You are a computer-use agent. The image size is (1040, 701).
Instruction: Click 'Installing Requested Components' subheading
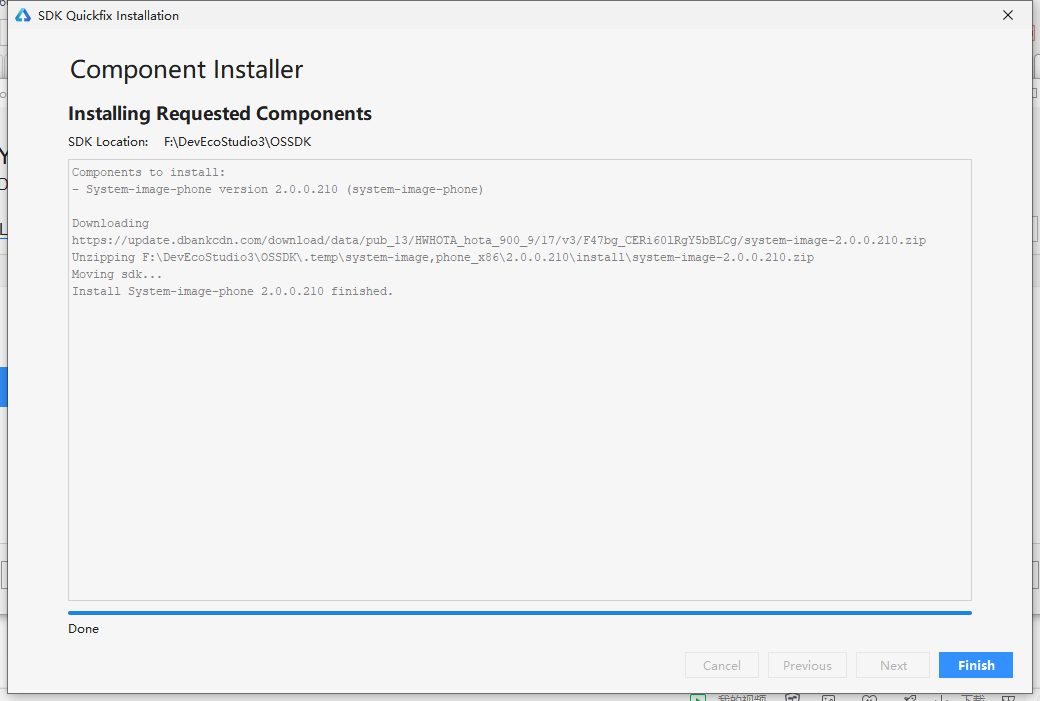(x=220, y=113)
